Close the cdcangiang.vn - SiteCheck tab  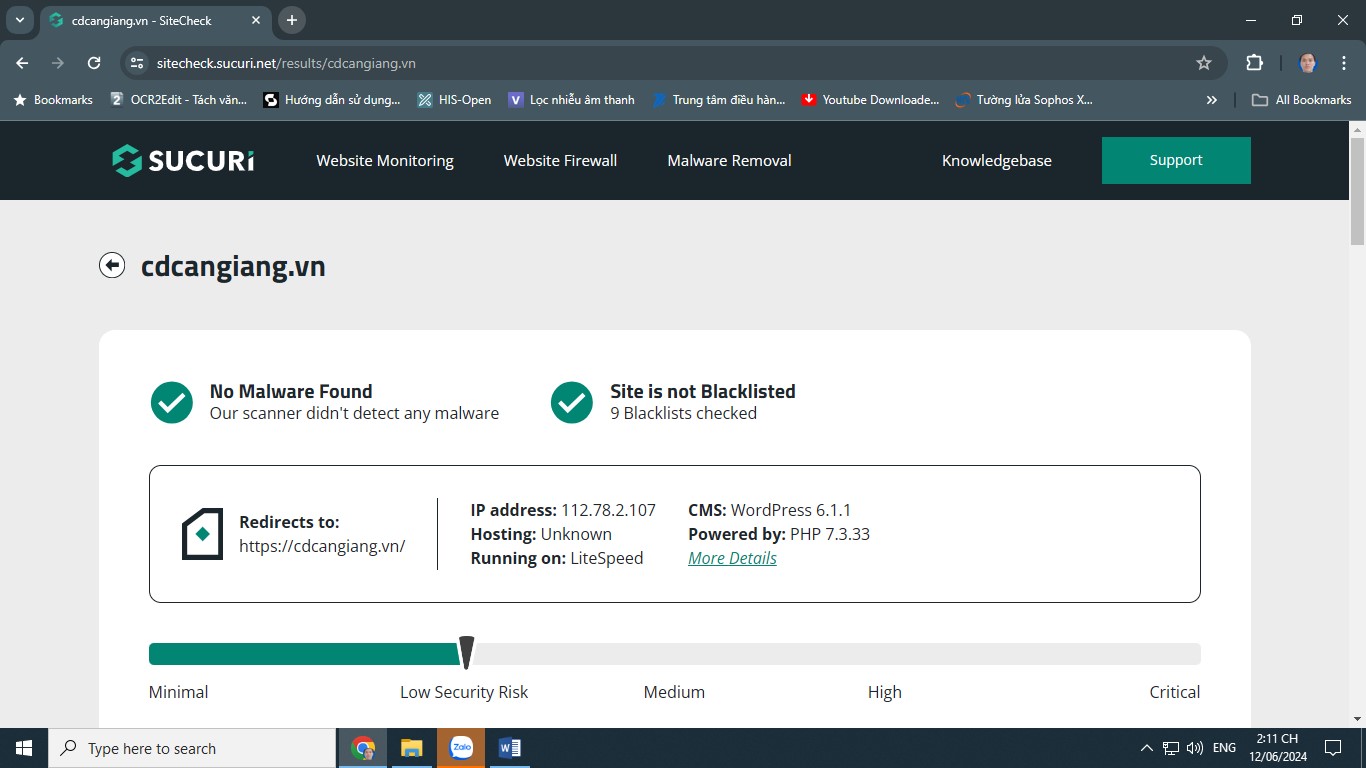pos(256,20)
